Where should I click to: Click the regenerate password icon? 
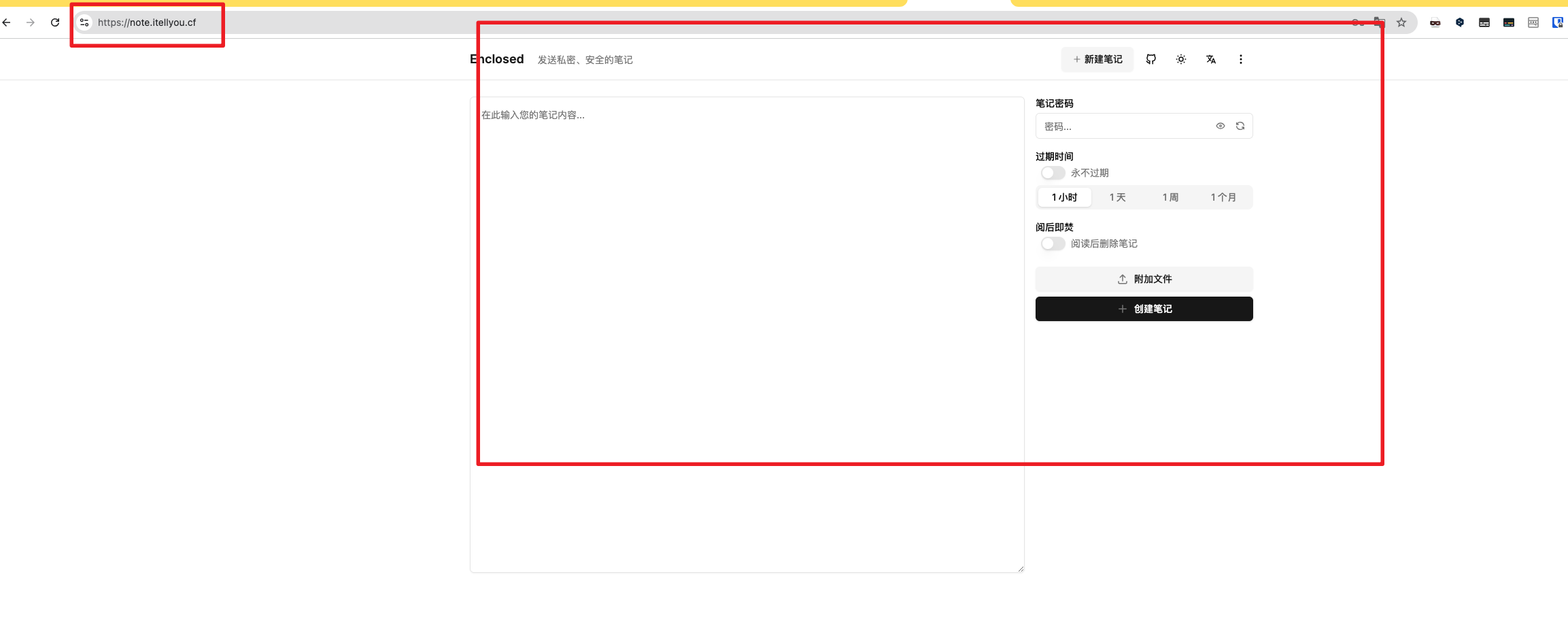point(1240,126)
